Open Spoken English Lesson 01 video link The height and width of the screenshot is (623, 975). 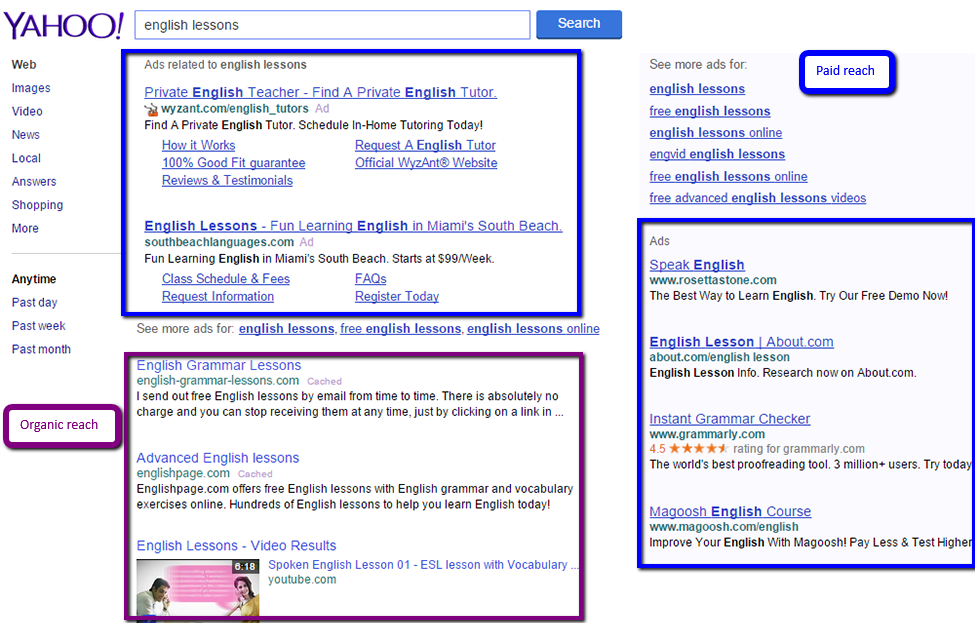click(x=423, y=565)
